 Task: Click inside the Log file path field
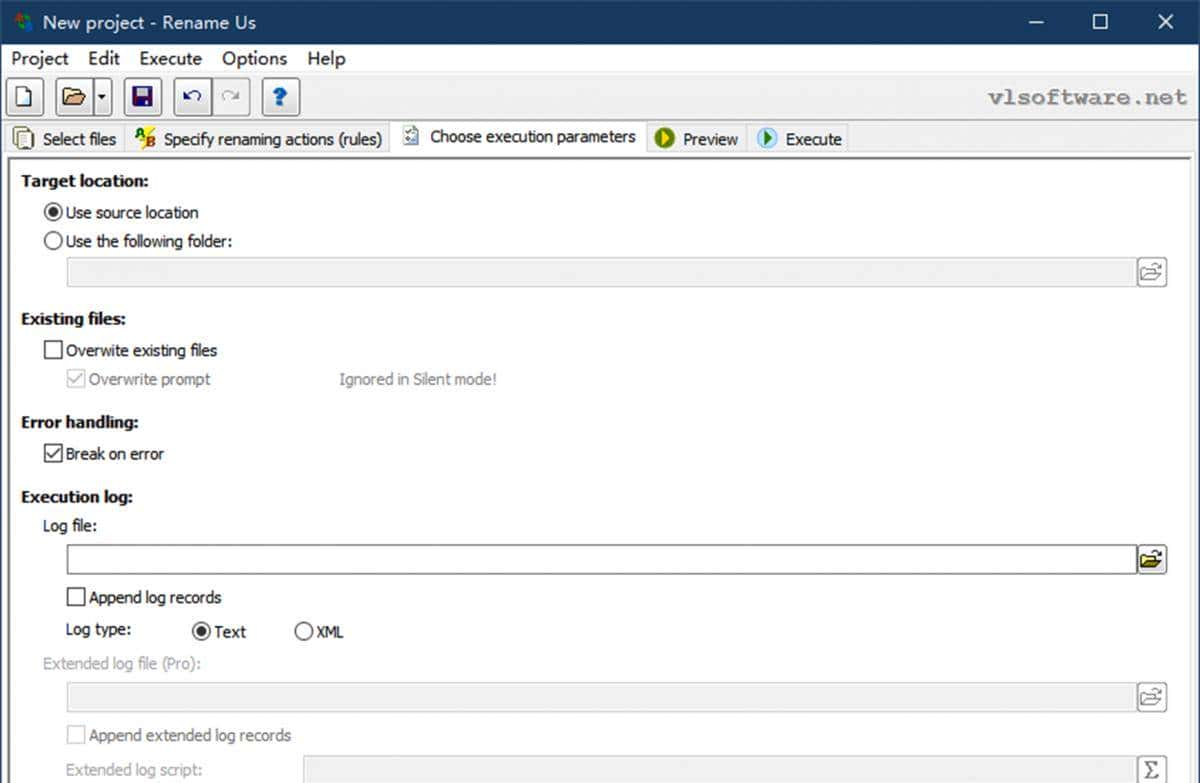point(600,560)
